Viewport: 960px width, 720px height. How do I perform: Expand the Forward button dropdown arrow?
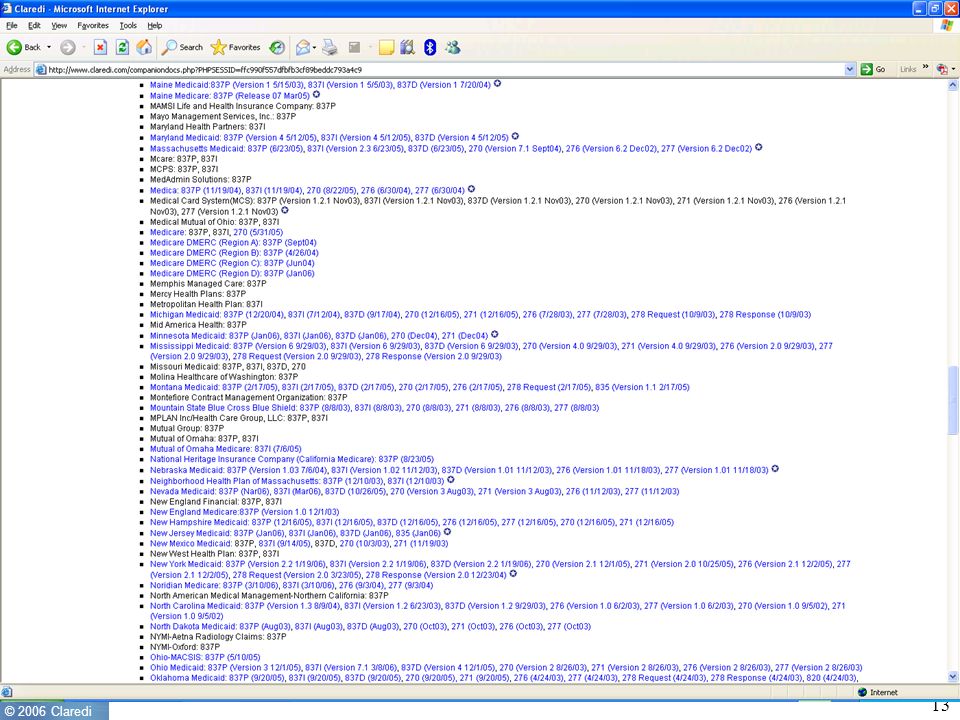coord(82,47)
